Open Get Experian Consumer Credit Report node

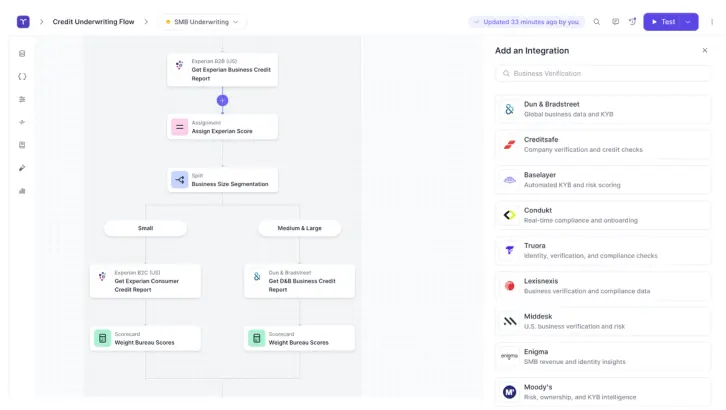(145, 281)
